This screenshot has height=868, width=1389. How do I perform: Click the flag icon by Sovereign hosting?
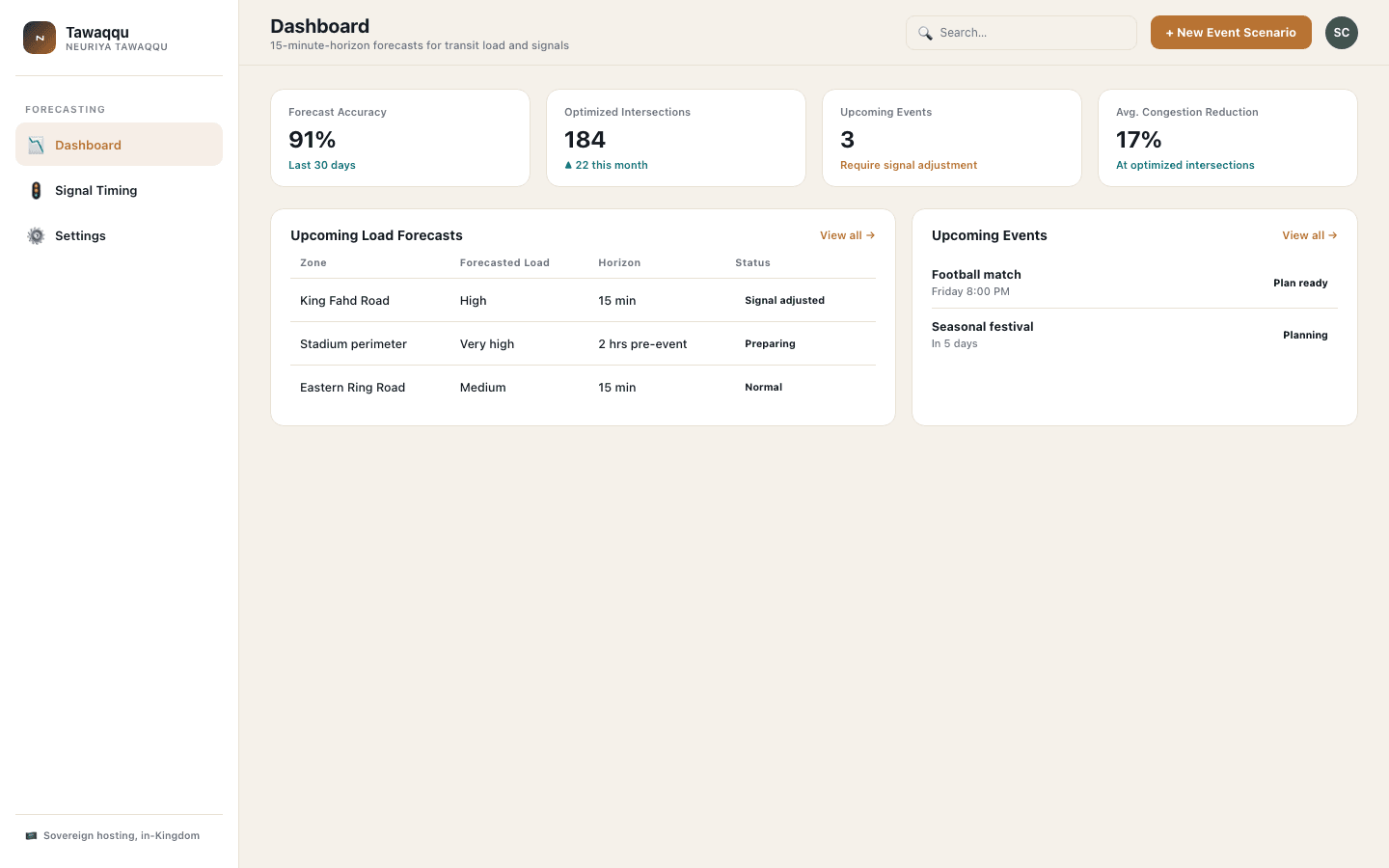(x=31, y=836)
